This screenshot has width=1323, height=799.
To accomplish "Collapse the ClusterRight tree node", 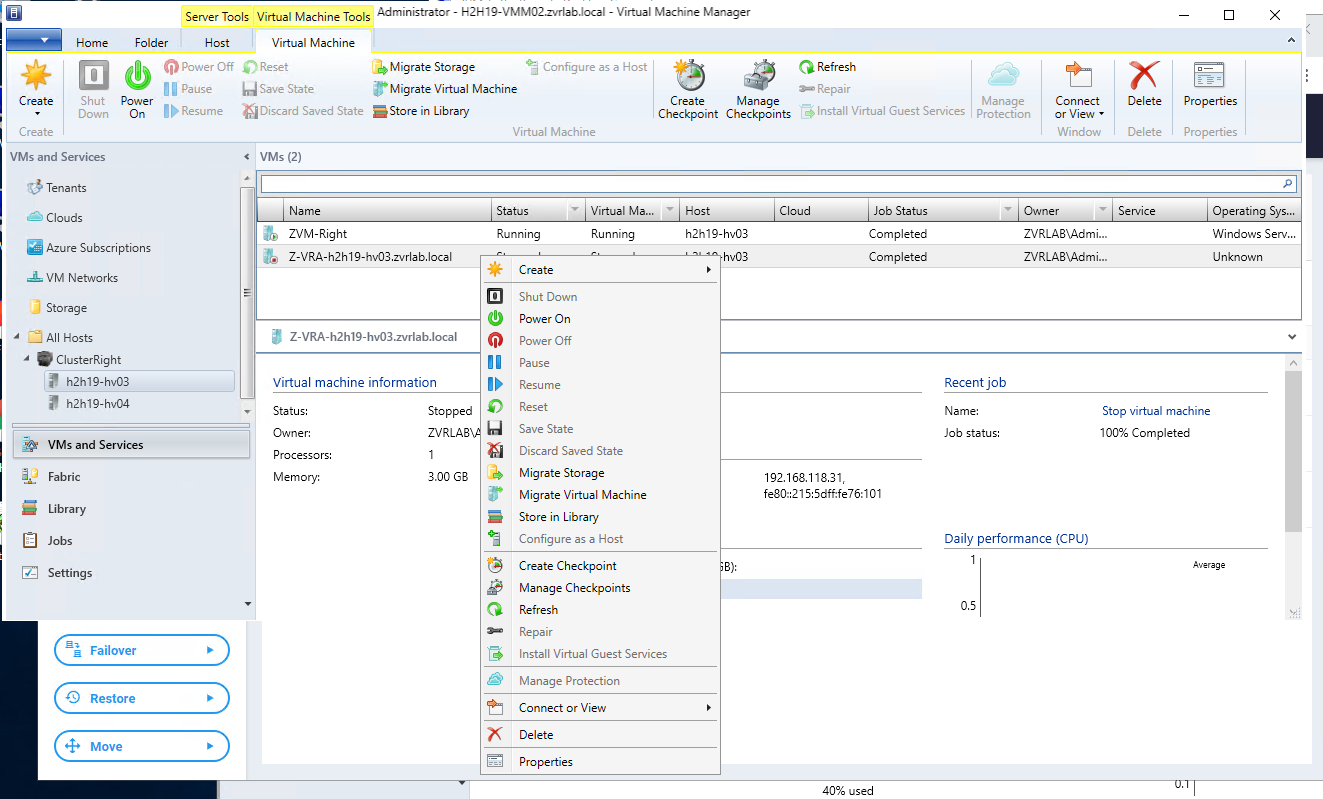I will (27, 358).
